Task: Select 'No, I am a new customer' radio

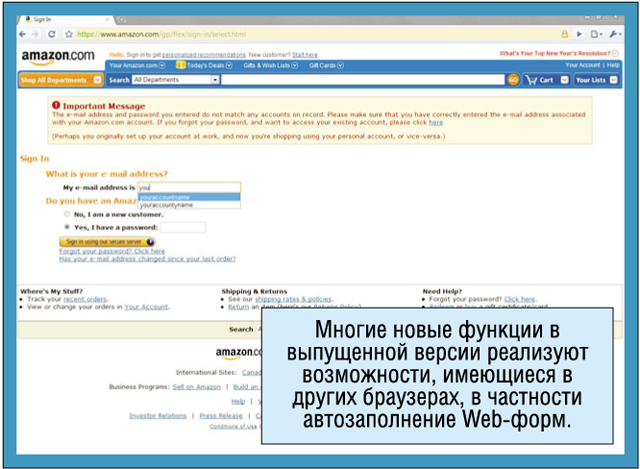Action: point(67,214)
